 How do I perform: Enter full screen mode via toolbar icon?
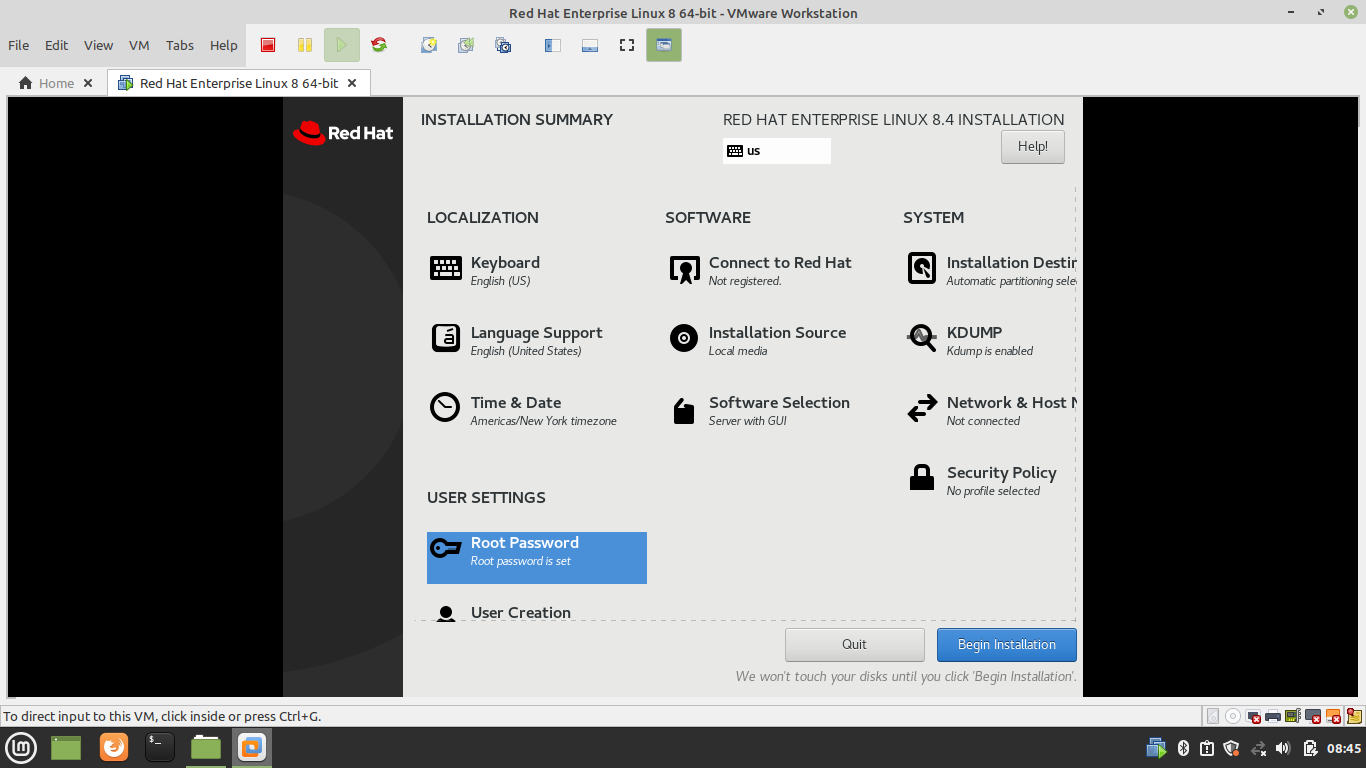pos(627,45)
